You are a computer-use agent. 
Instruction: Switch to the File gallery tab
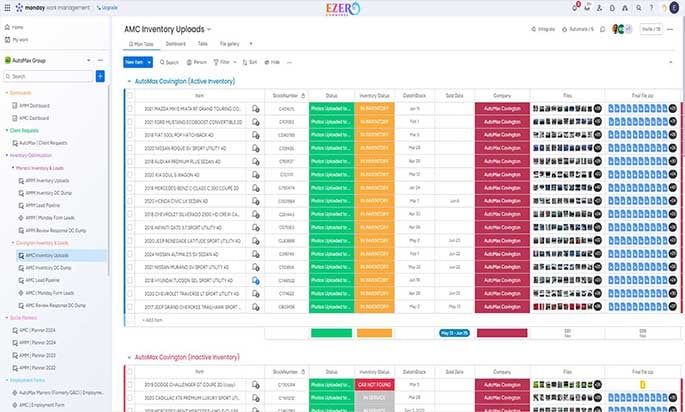pos(229,44)
